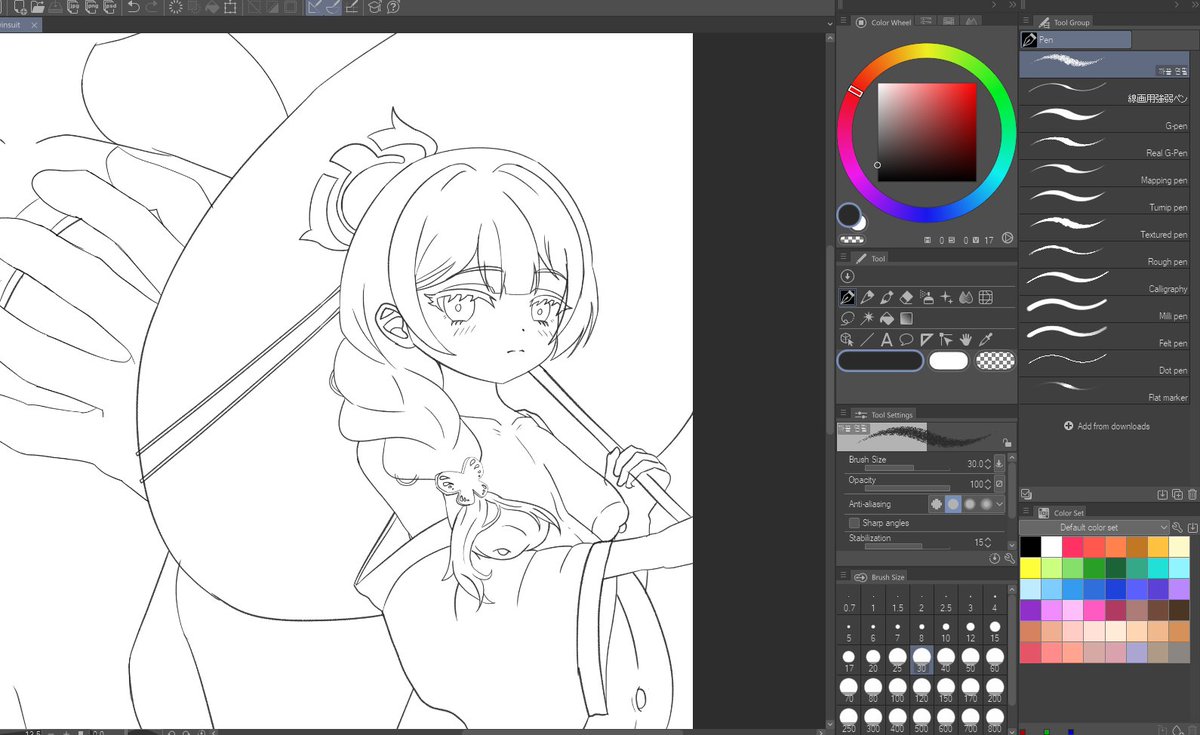Image resolution: width=1200 pixels, height=735 pixels.
Task: Check the Sharp angles checkbox
Action: pyautogui.click(x=854, y=523)
